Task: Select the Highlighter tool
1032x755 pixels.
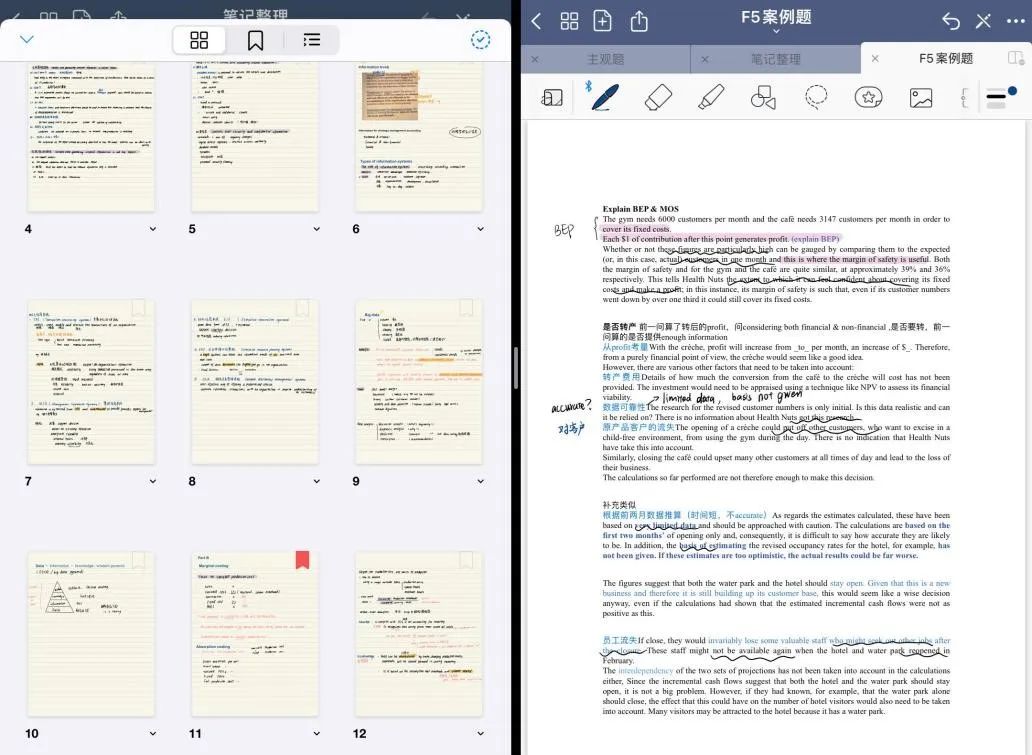Action: click(710, 97)
